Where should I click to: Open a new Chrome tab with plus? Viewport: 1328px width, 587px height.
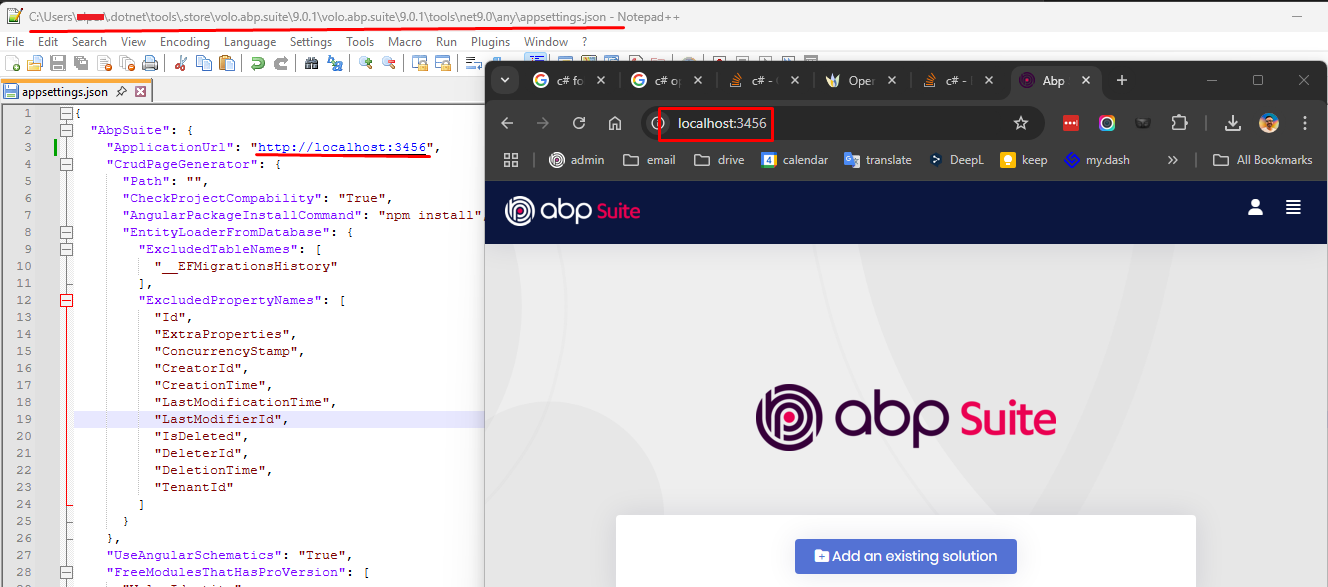point(1122,80)
